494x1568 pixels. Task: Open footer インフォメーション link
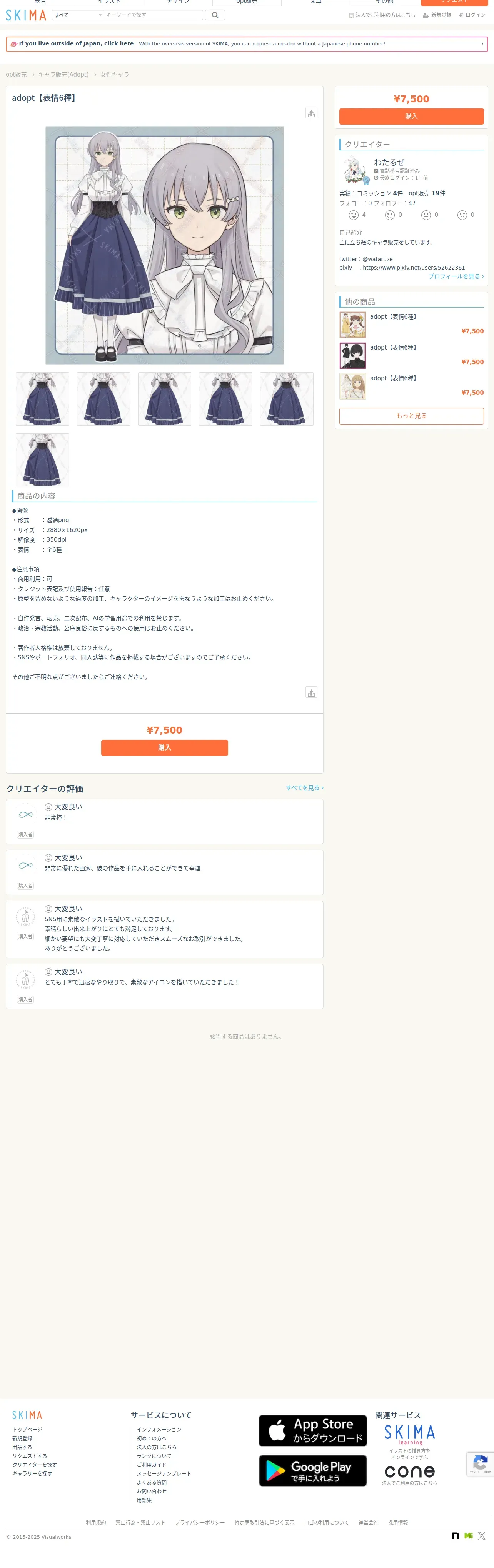159,1429
